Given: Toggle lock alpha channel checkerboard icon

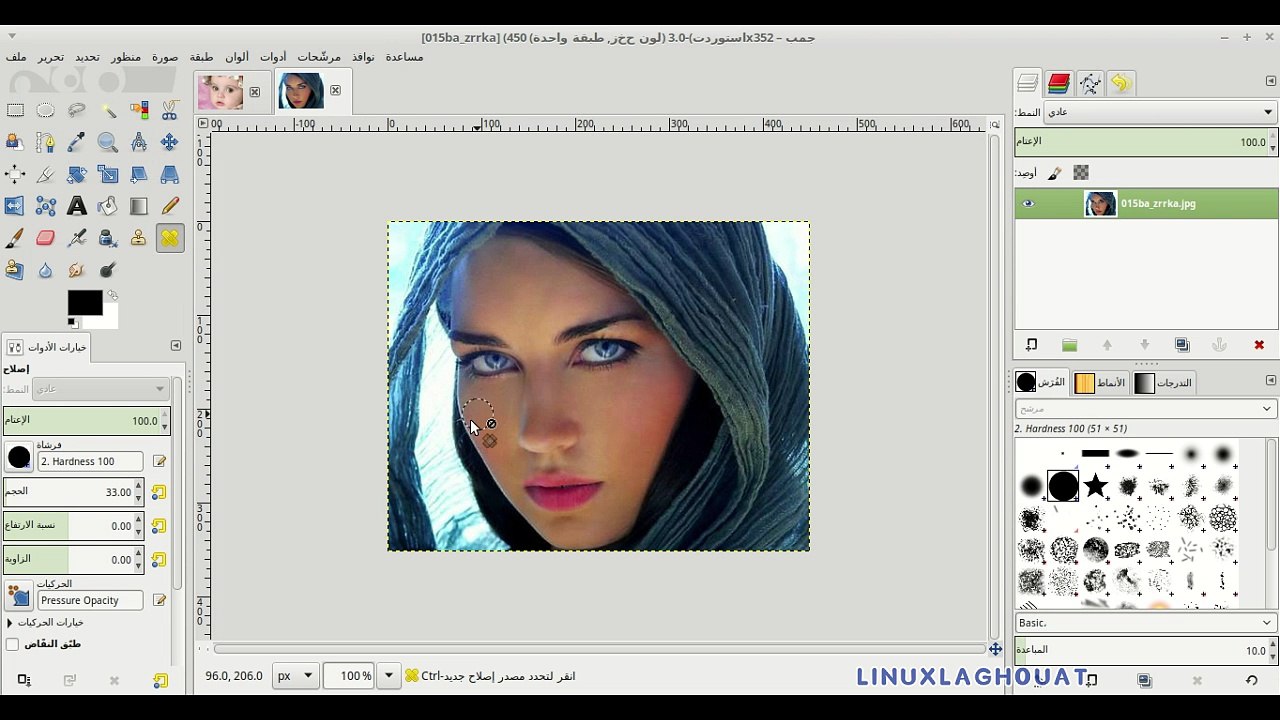Looking at the screenshot, I should click(1081, 173).
